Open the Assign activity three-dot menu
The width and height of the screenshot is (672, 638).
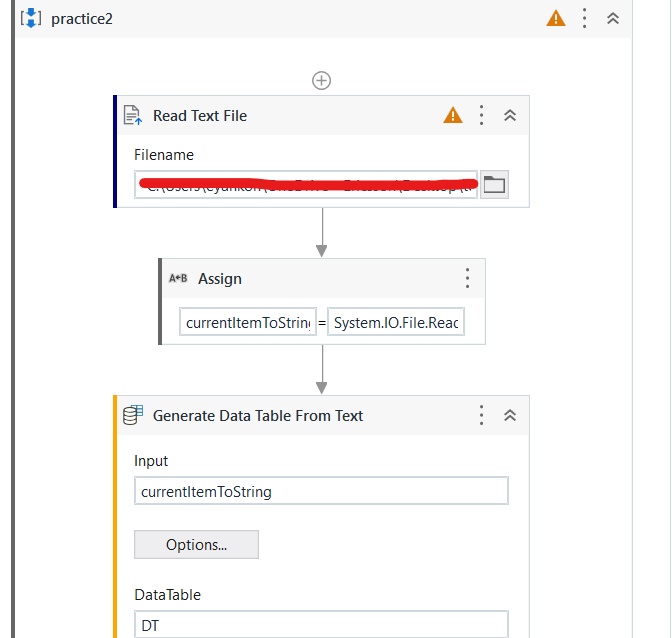[x=468, y=279]
